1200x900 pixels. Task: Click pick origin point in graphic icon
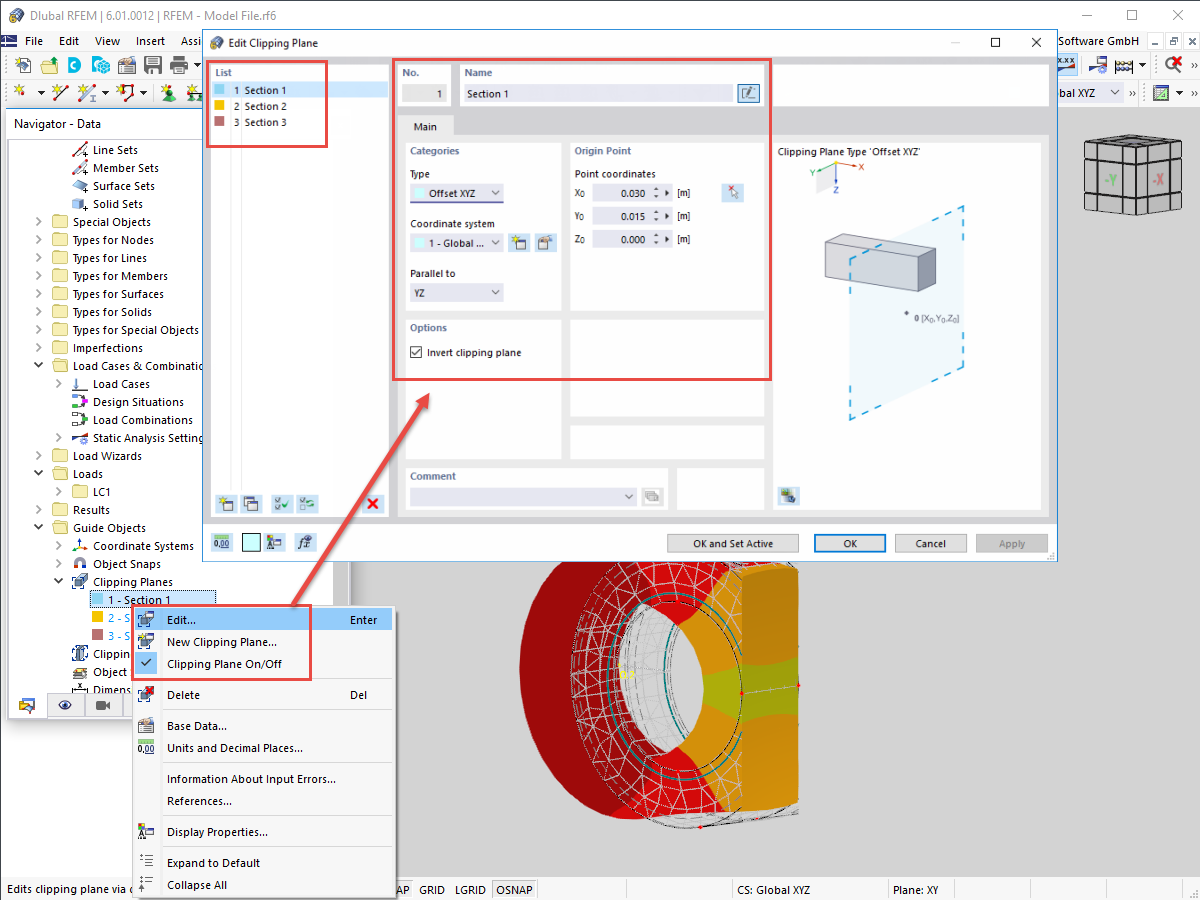(733, 193)
